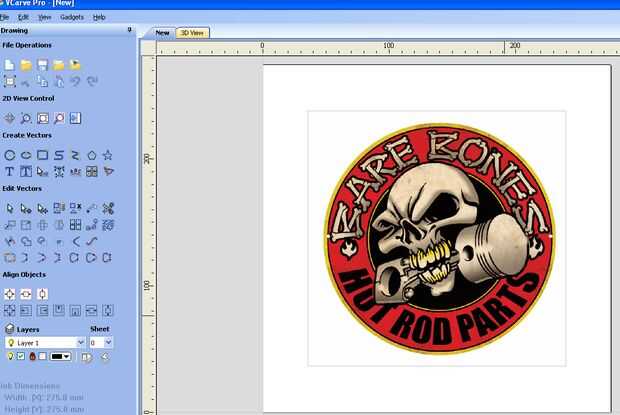Open the Trace Bitmap bird icon
Image resolution: width=620 pixels, height=415 pixels.
(108, 172)
